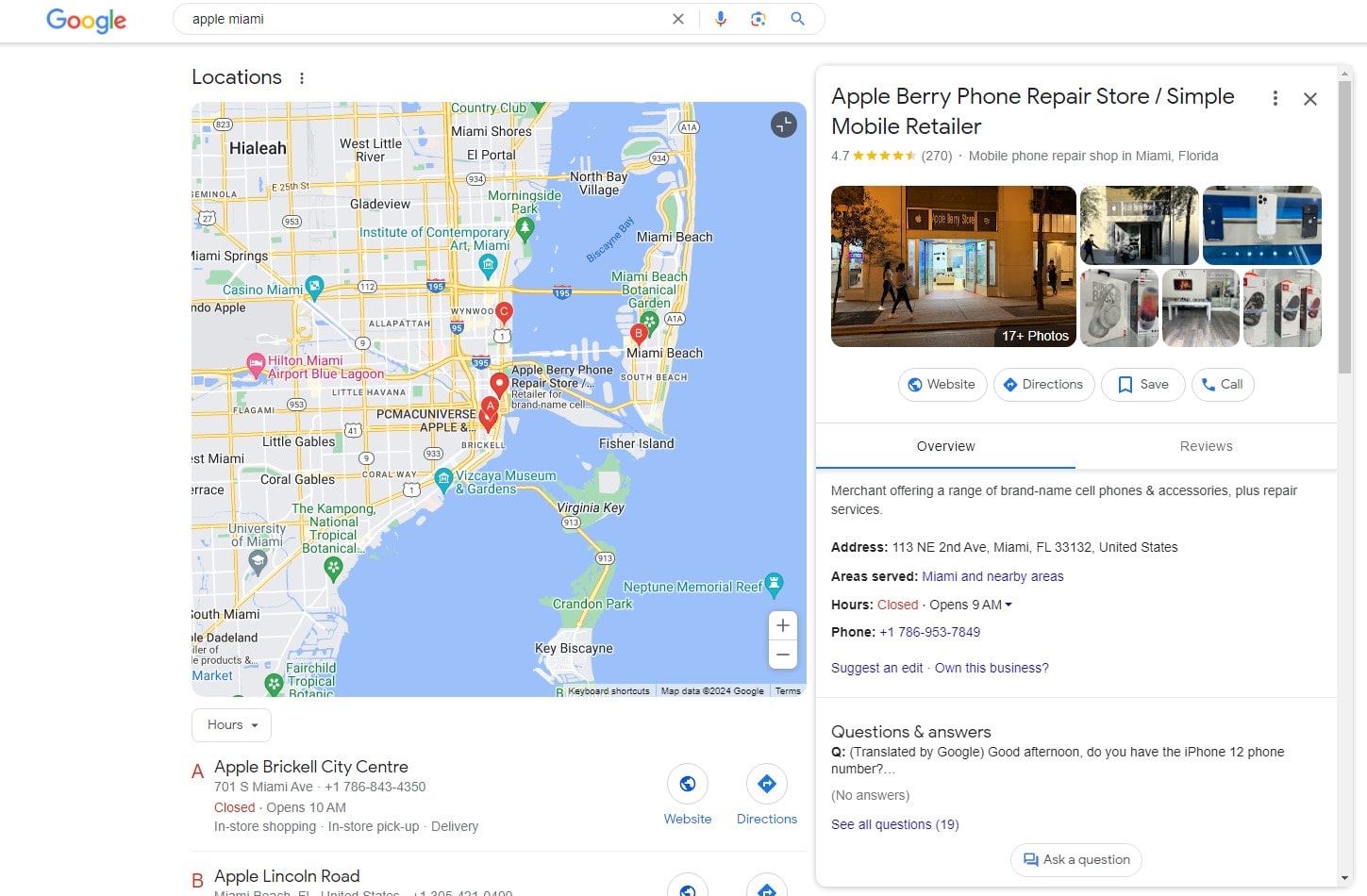1367x896 pixels.
Task: Open store interior photo thumbnail
Action: pyautogui.click(x=1201, y=308)
